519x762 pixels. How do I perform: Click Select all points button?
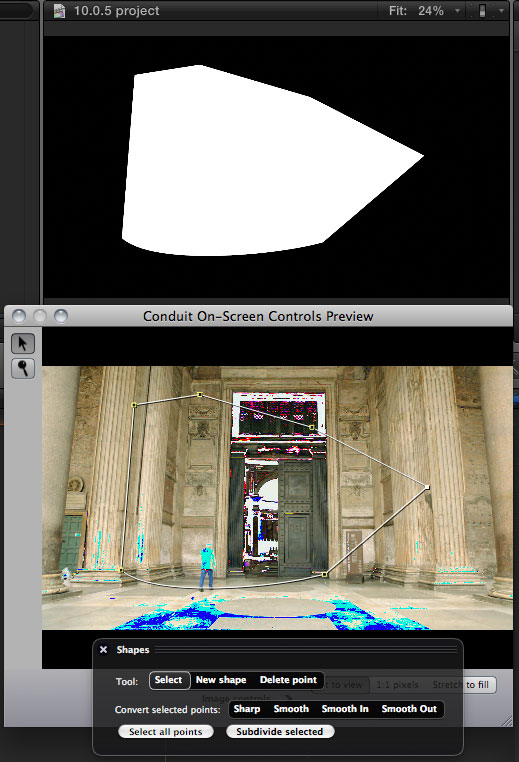[166, 731]
